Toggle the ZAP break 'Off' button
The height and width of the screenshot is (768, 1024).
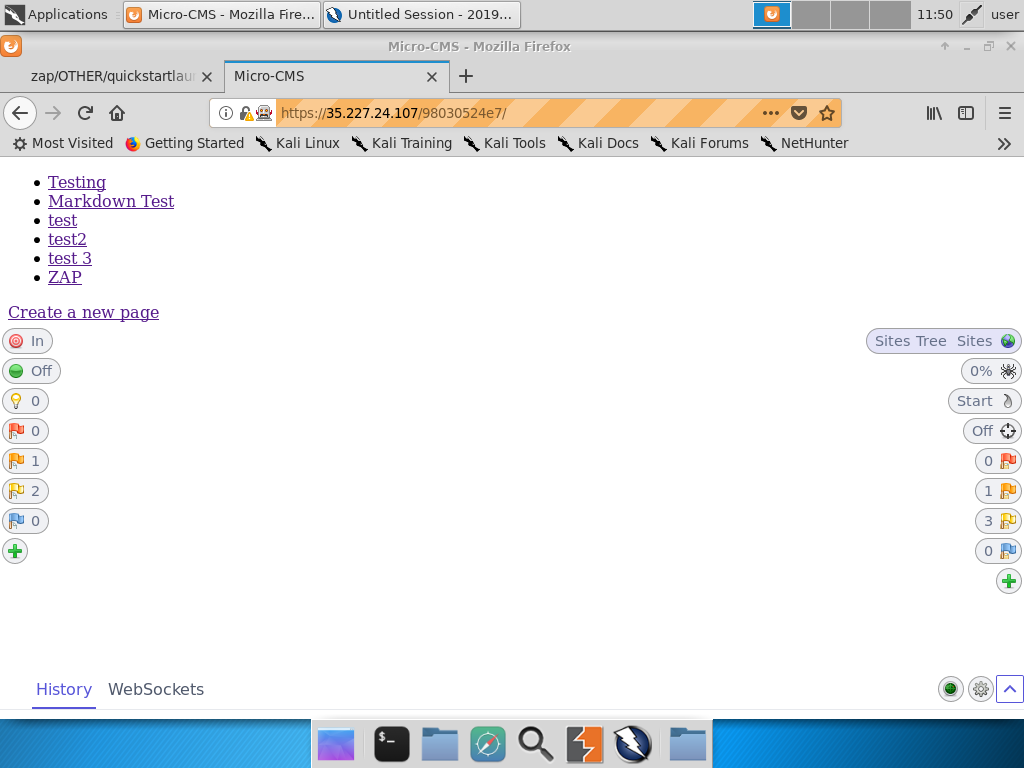click(31, 371)
